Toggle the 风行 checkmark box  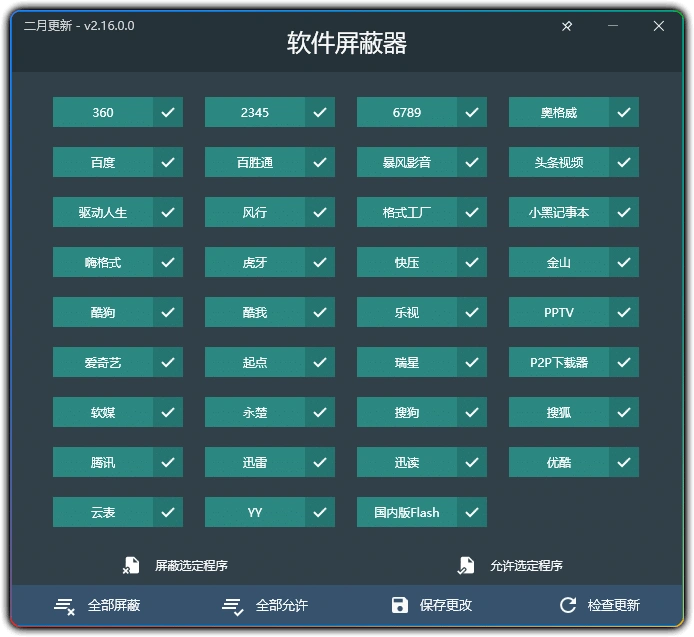tap(320, 212)
